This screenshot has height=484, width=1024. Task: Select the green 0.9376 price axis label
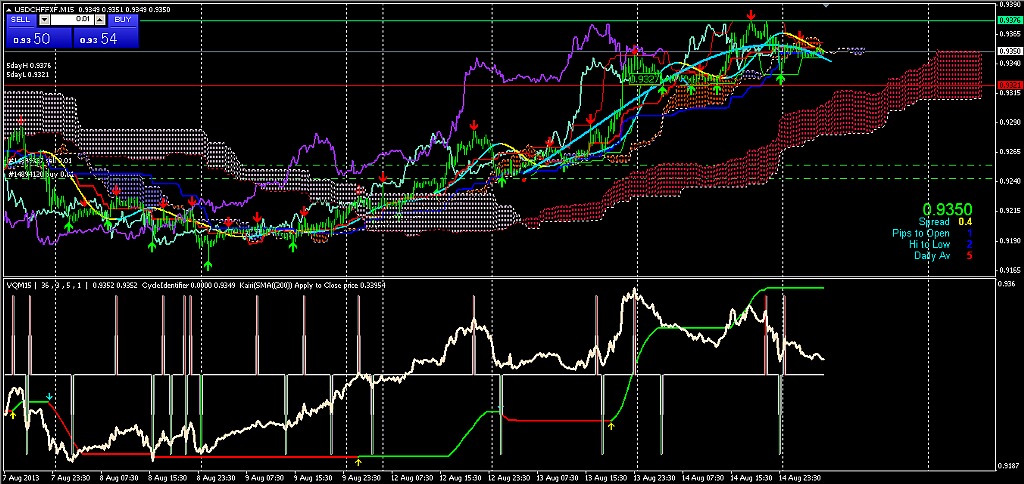tap(1010, 20)
